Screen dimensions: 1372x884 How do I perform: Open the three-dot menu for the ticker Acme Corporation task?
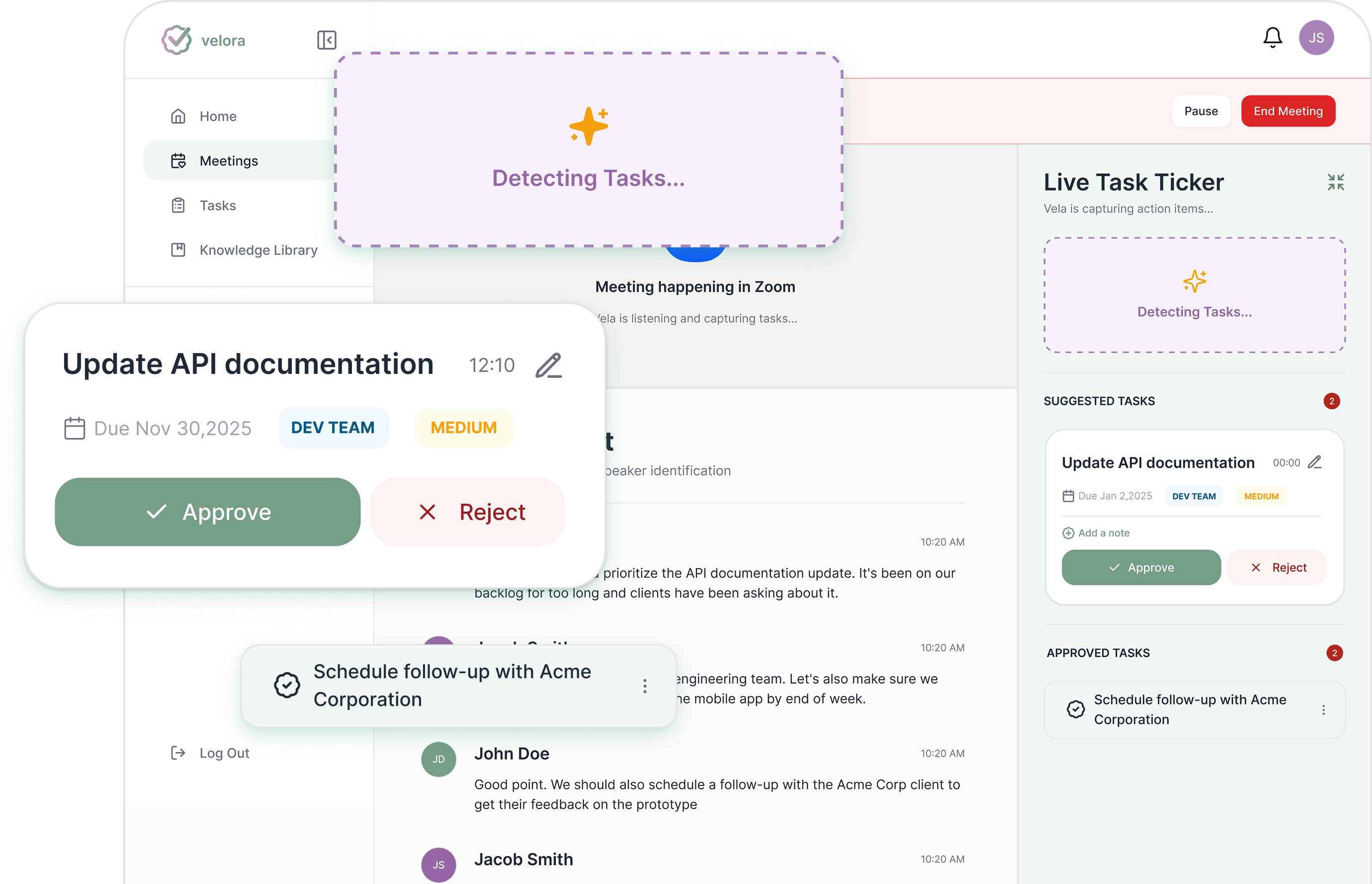tap(1323, 710)
